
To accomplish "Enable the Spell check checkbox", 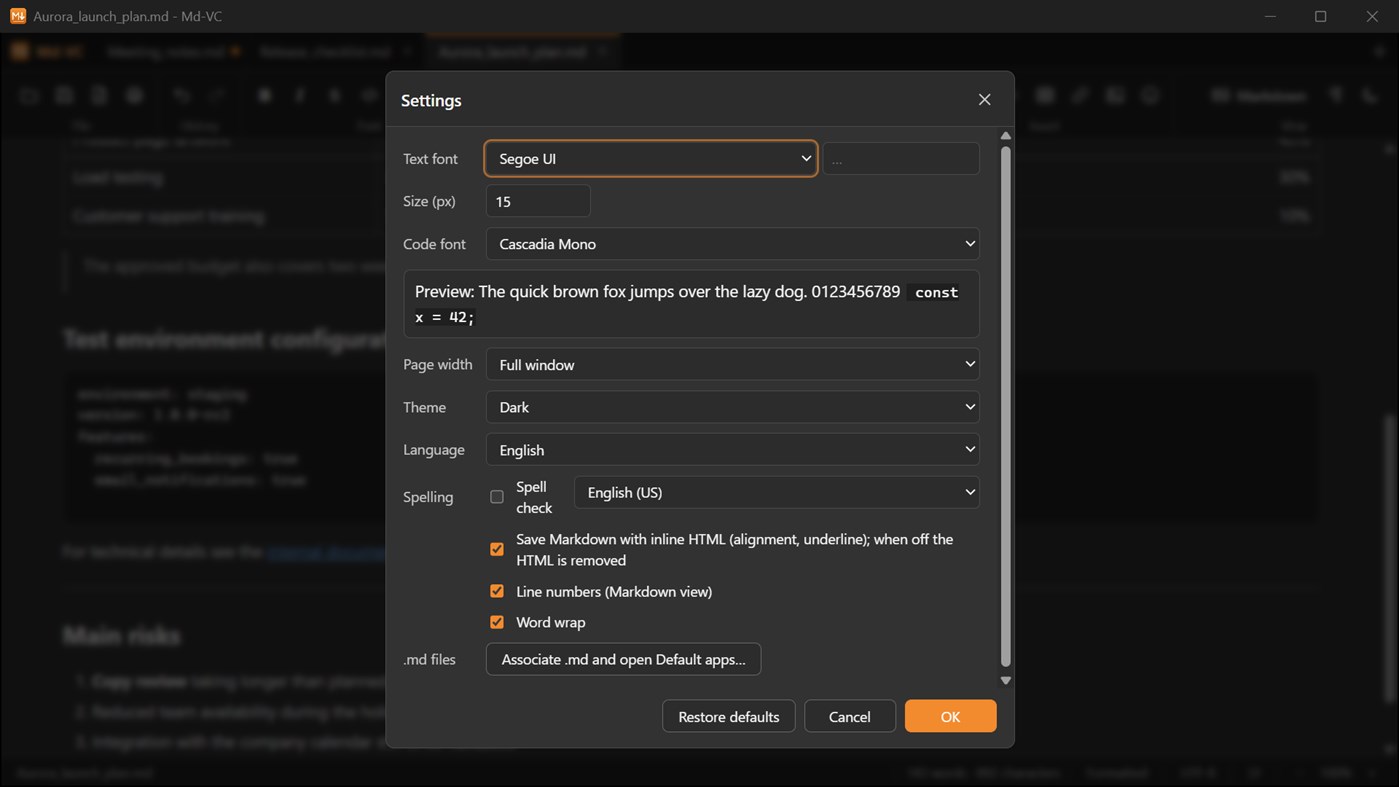I will point(497,497).
